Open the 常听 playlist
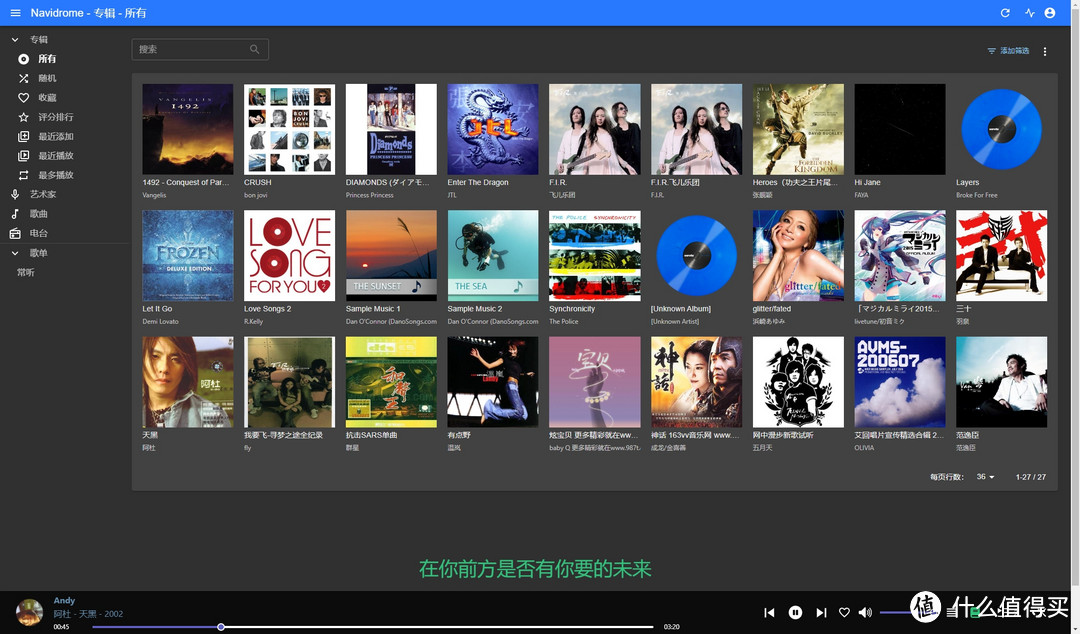The image size is (1080, 634). click(x=26, y=272)
